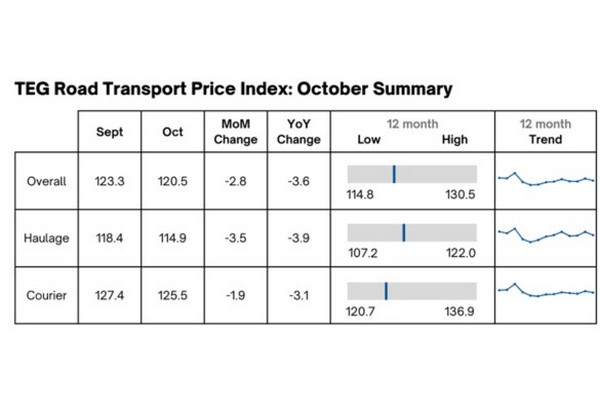Click the Overall 12 month trend sparkline
This screenshot has height=400, width=600.
(546, 180)
